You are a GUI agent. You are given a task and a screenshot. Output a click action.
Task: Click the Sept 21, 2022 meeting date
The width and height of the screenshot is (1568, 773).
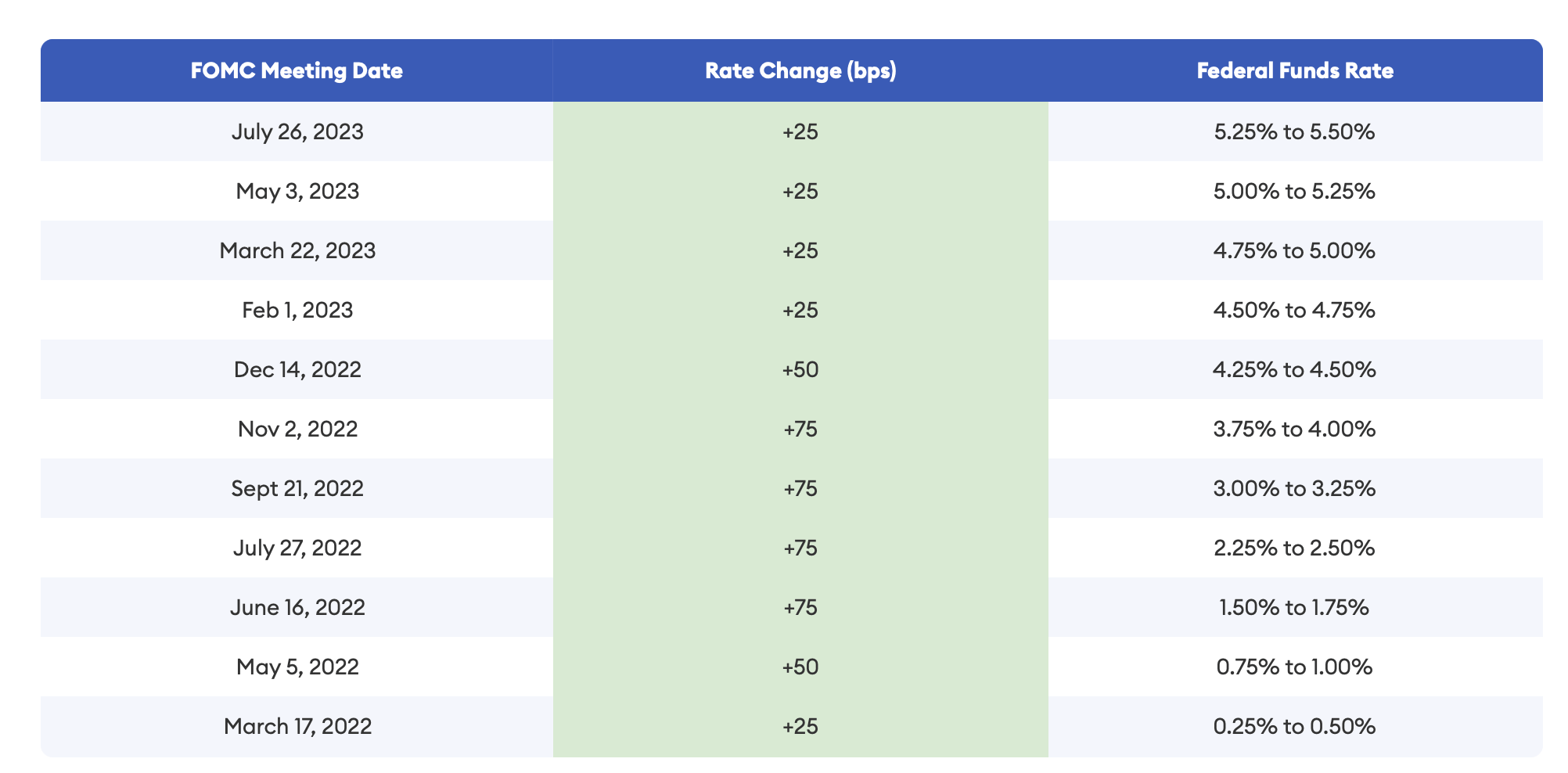297,488
